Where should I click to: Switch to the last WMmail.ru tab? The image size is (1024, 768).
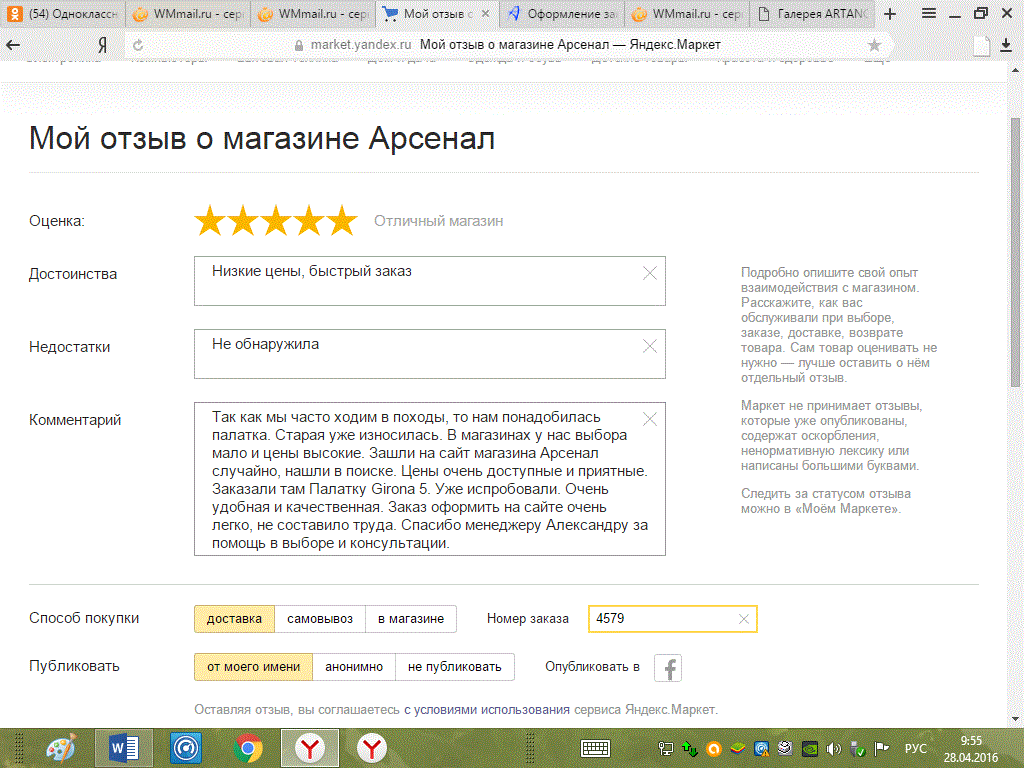click(687, 14)
